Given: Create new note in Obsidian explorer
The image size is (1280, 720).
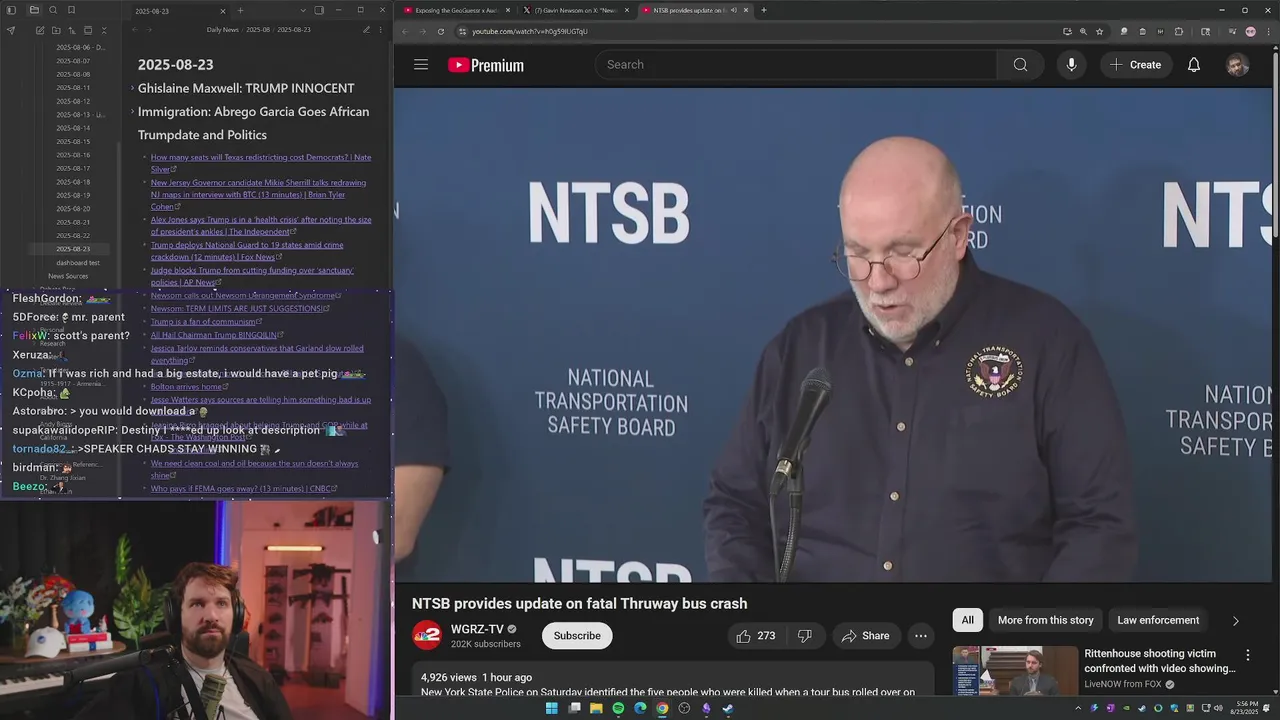Looking at the screenshot, I should [x=40, y=30].
